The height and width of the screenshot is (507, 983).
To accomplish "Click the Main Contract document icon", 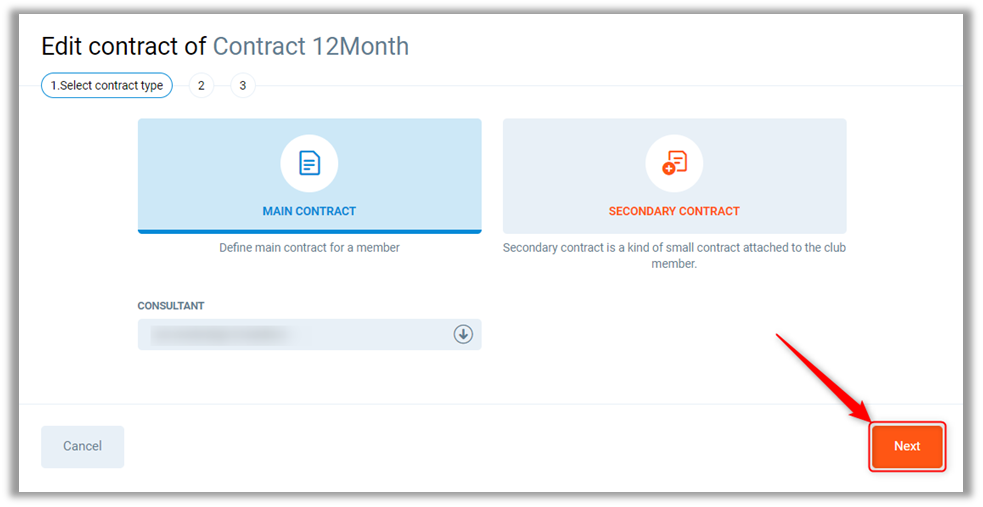I will click(309, 163).
